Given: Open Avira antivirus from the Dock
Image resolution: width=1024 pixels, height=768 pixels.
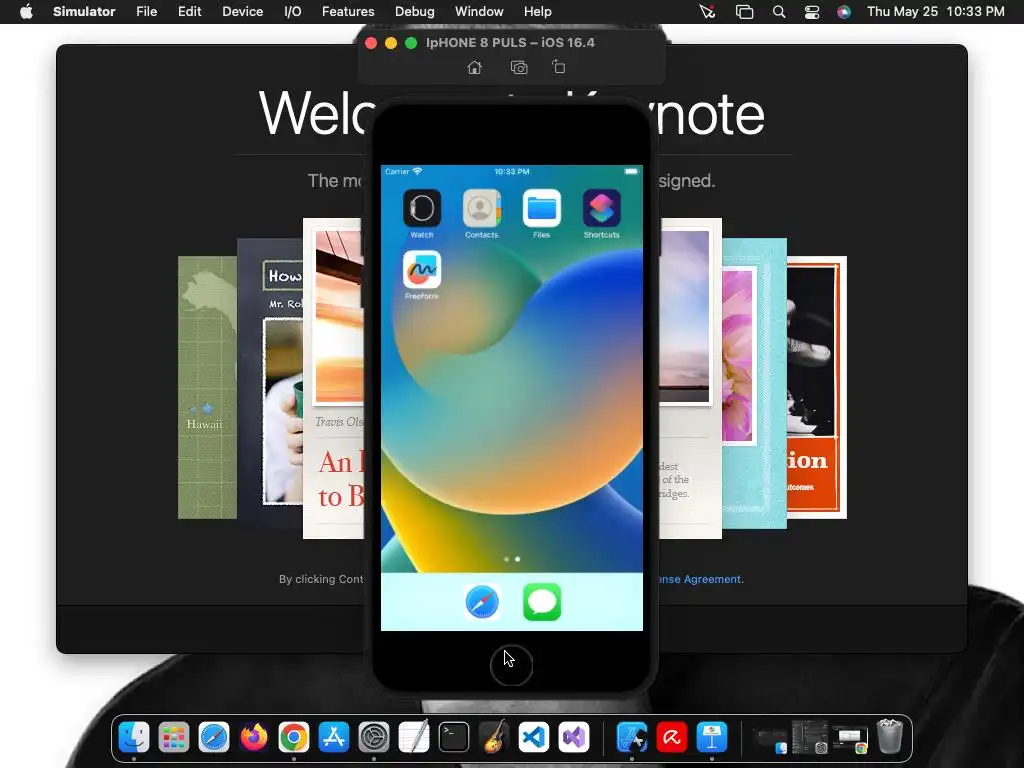Looking at the screenshot, I should click(x=671, y=738).
